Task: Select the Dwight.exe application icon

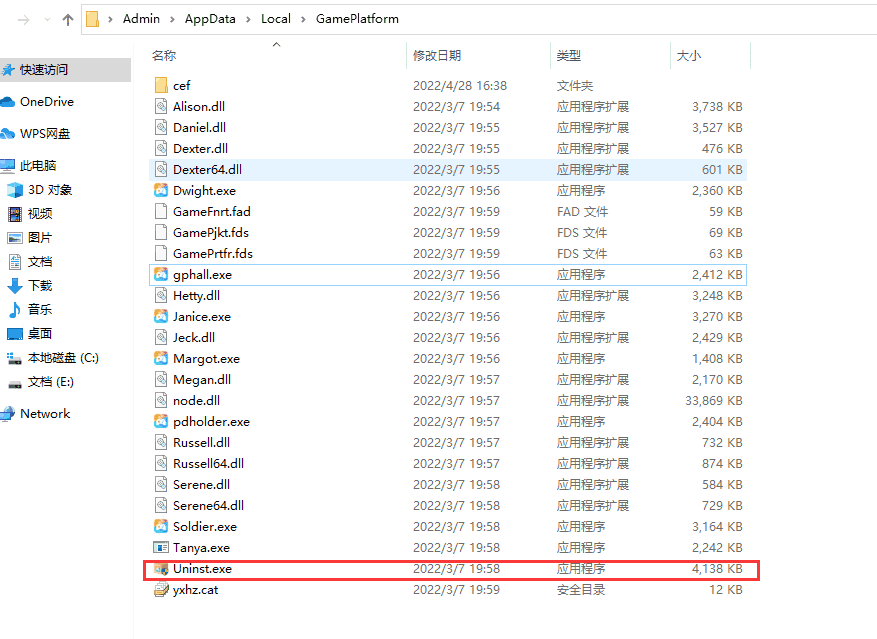Action: [x=160, y=190]
